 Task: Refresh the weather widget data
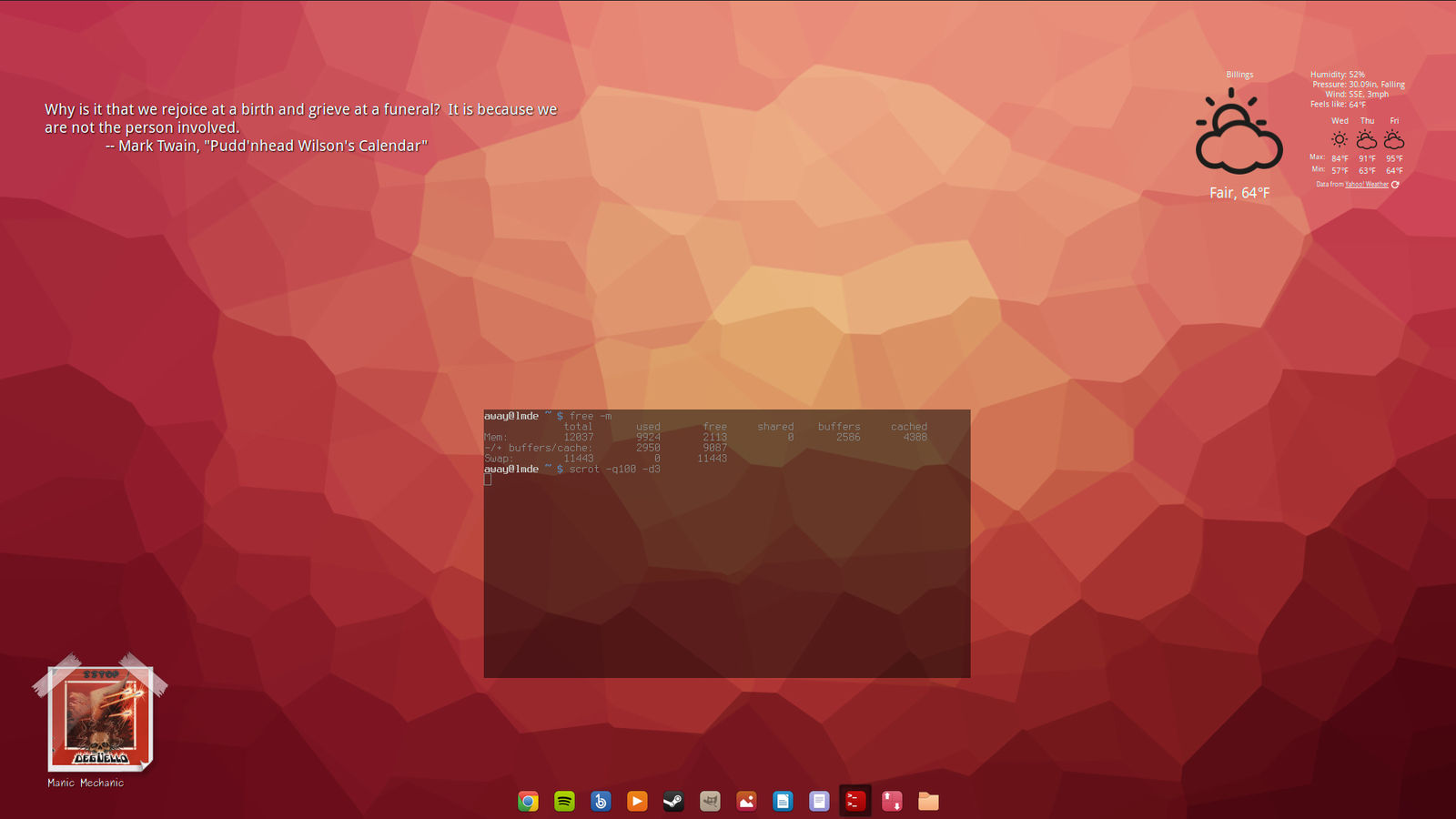(x=1395, y=184)
